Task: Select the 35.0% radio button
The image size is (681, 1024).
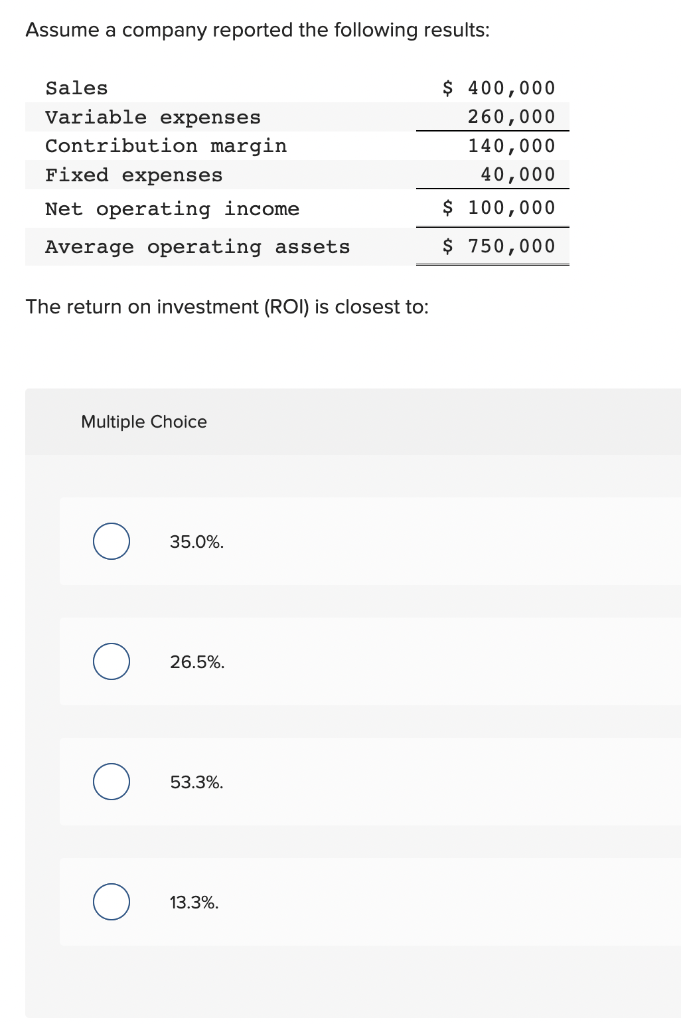Action: click(111, 541)
